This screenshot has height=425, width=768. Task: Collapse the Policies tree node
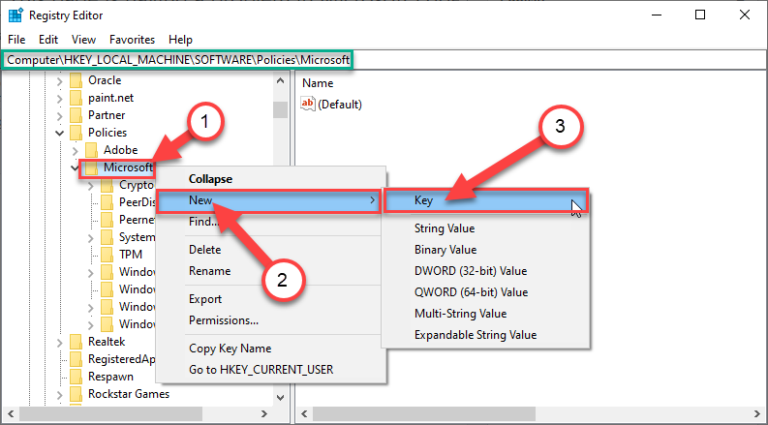pos(60,133)
